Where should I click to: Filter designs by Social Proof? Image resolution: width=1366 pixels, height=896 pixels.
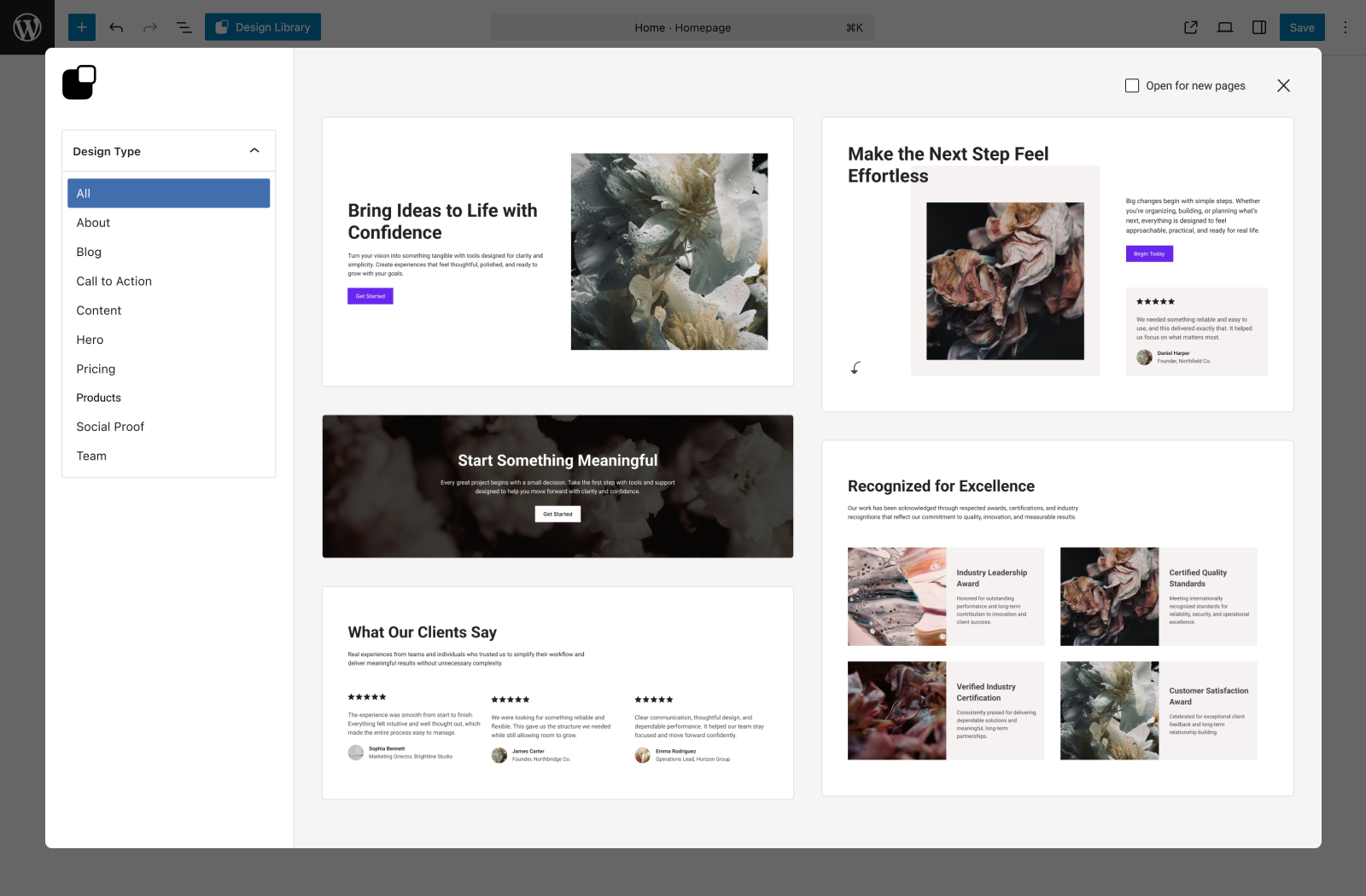[x=169, y=427]
